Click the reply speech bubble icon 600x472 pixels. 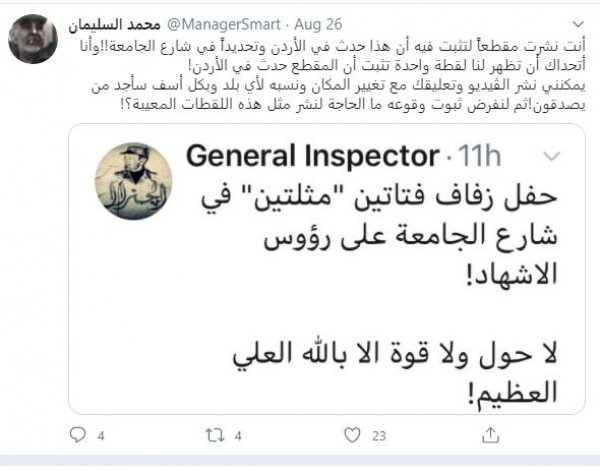coord(77,436)
